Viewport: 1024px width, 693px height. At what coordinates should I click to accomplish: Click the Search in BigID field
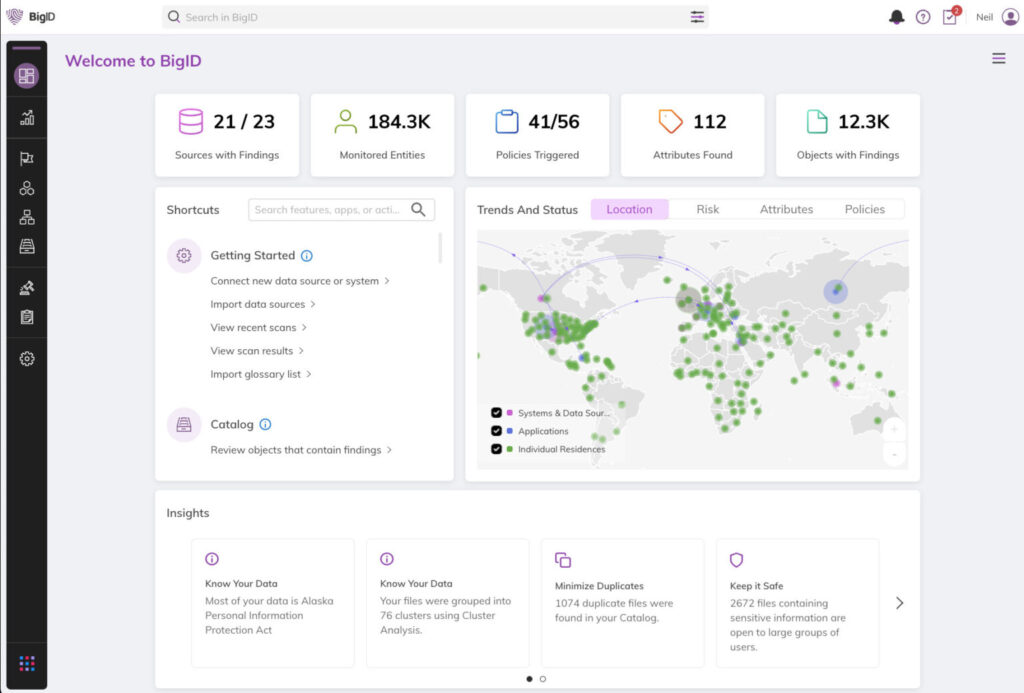tap(435, 17)
